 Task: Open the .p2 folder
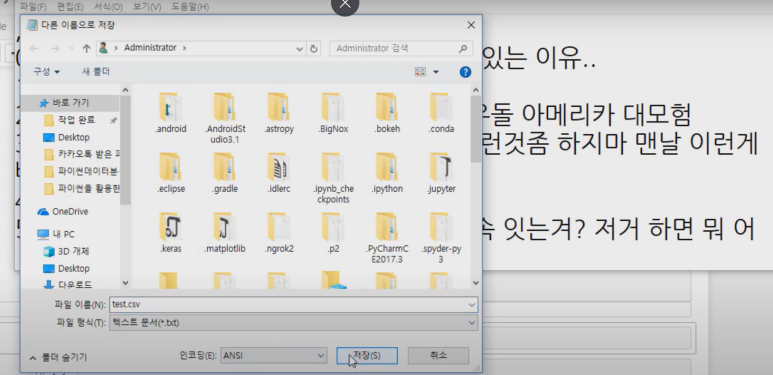click(x=333, y=233)
